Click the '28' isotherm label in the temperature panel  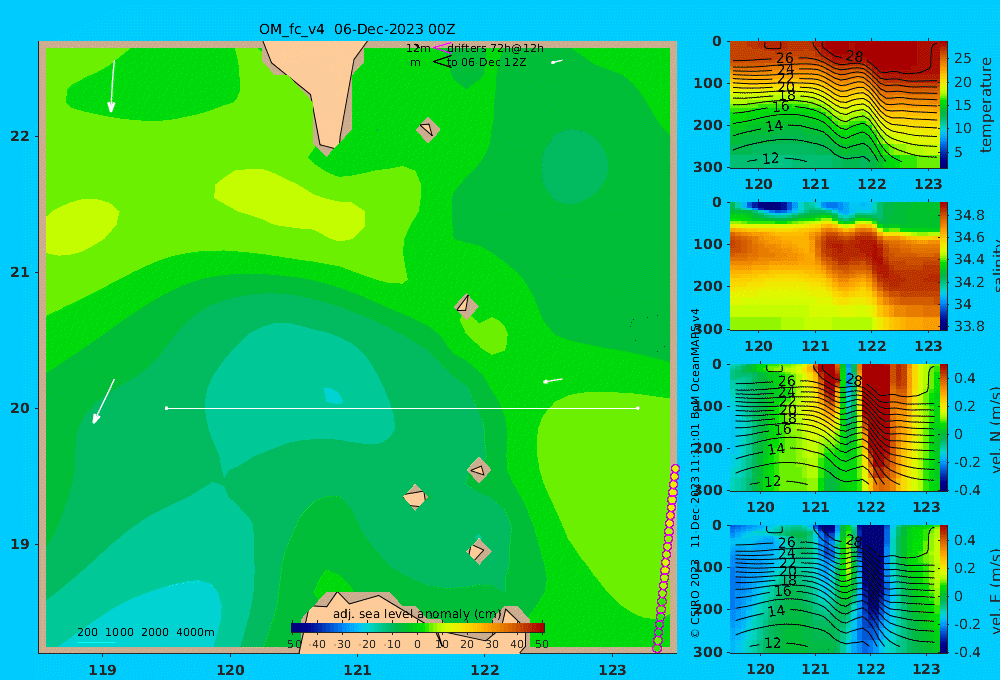[855, 57]
